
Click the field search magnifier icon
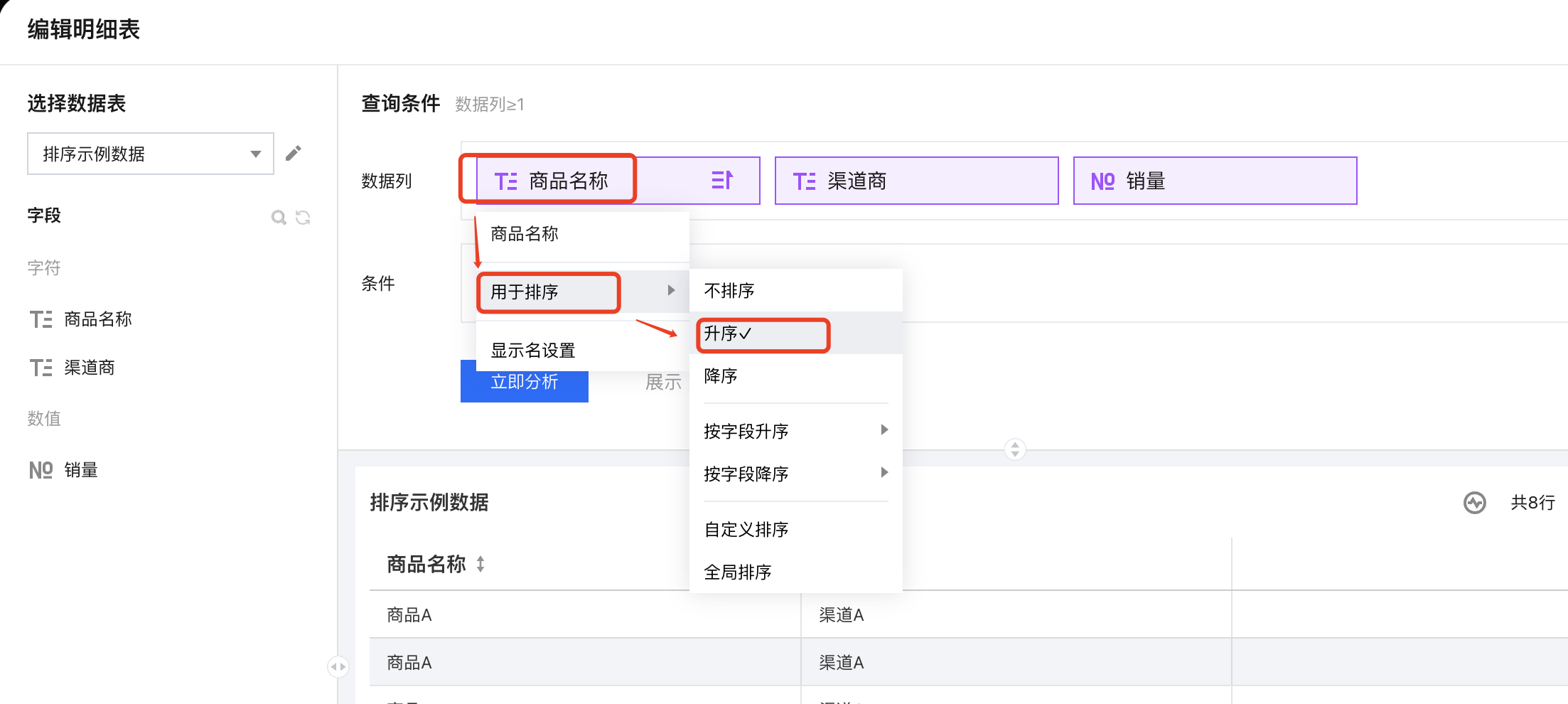(x=279, y=218)
